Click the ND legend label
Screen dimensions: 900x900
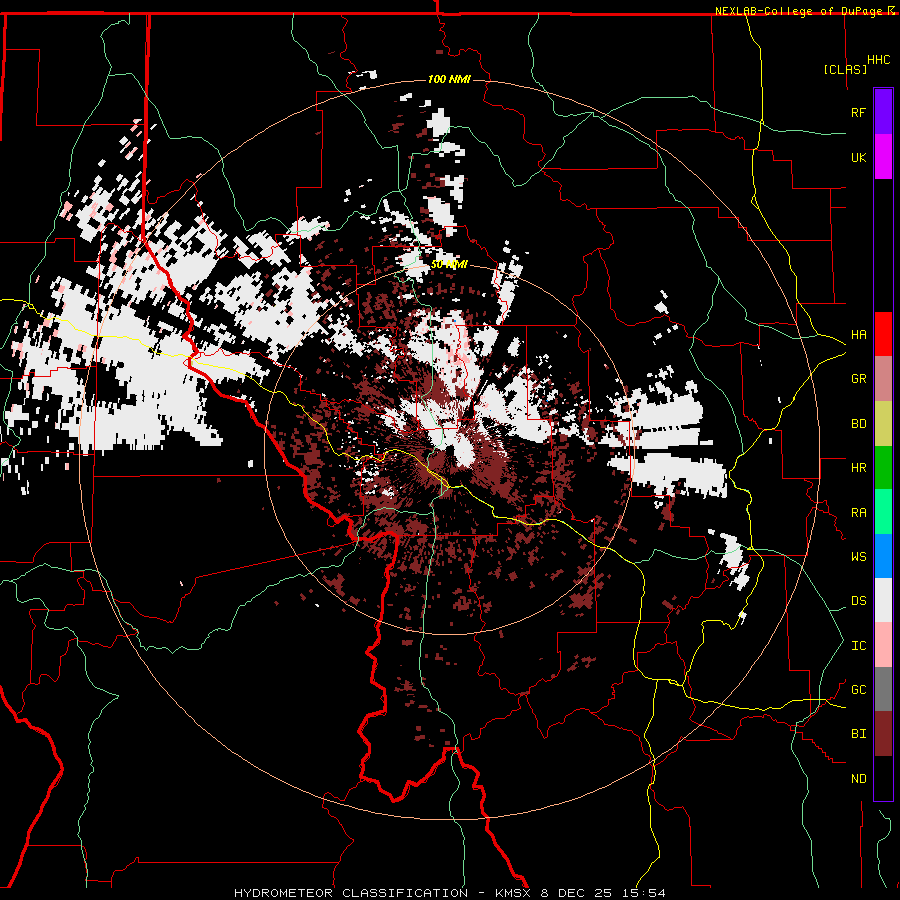[x=858, y=778]
